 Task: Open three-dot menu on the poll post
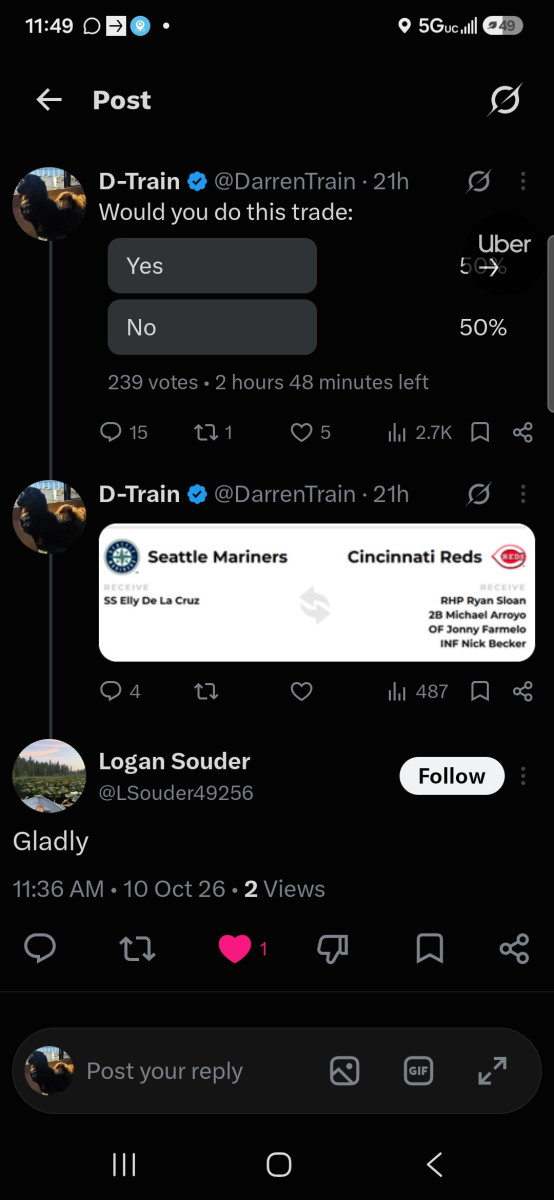[522, 181]
